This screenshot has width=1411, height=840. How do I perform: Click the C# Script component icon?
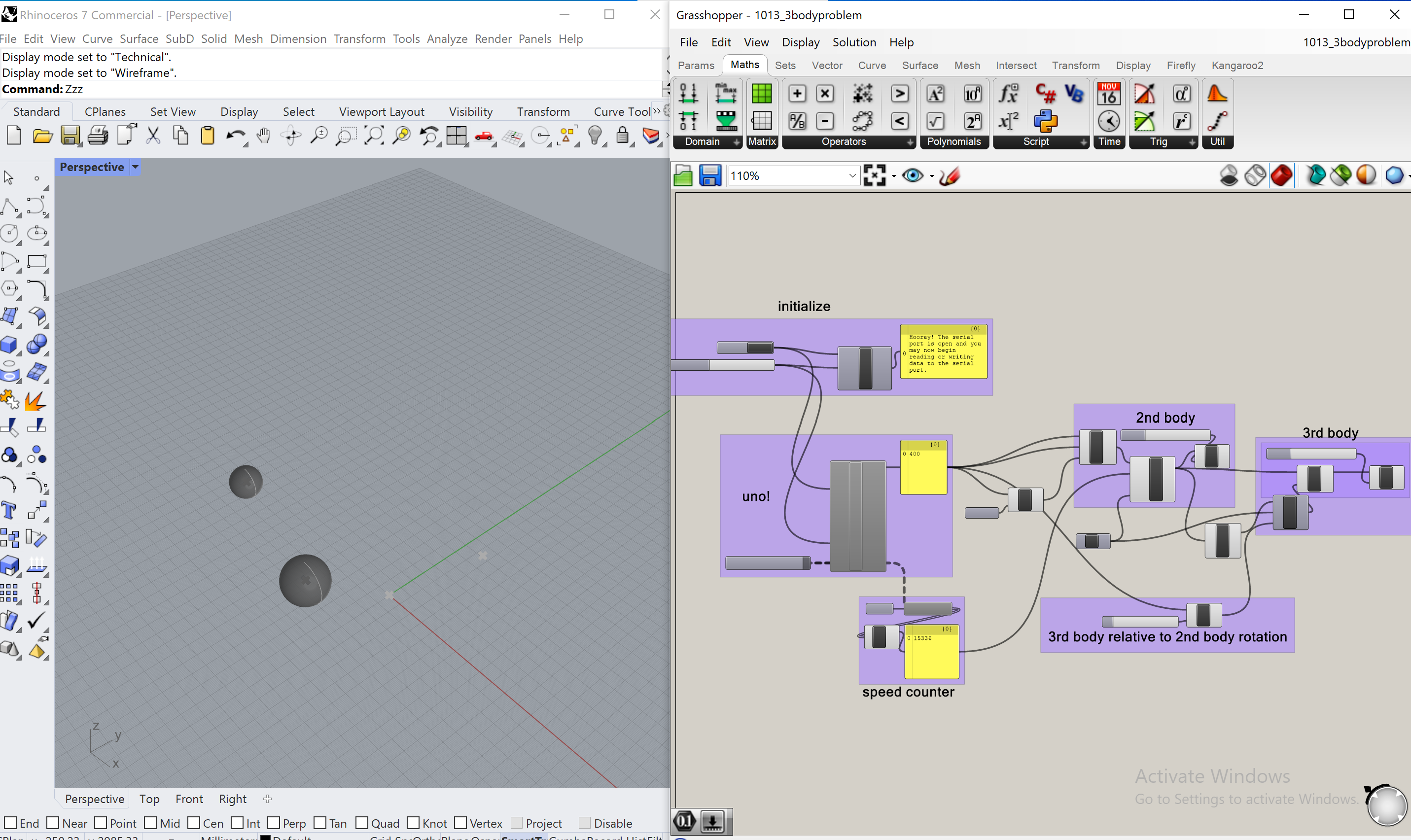click(x=1045, y=93)
